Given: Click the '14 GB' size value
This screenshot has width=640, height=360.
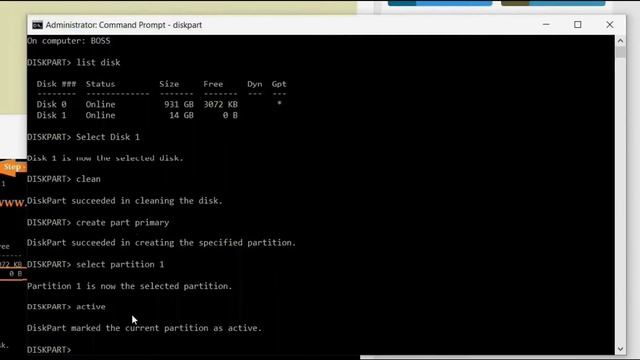Looking at the screenshot, I should point(181,116).
